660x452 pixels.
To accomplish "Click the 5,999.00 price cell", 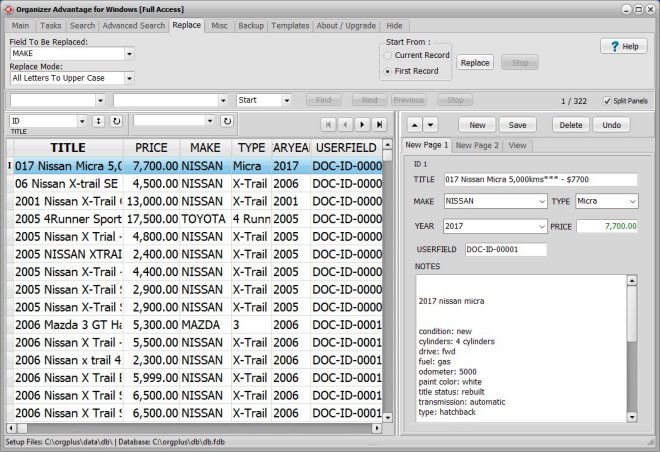I will coord(152,378).
